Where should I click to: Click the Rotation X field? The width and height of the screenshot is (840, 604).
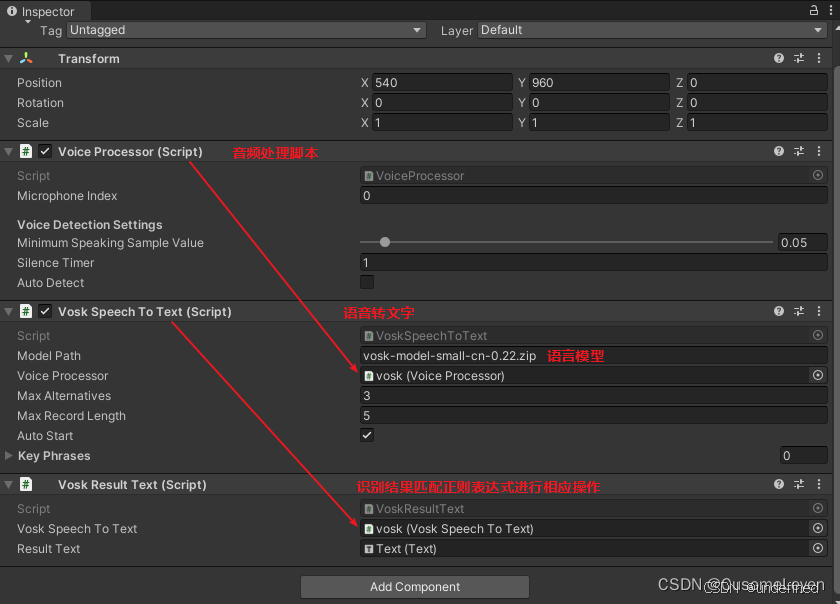pos(442,102)
